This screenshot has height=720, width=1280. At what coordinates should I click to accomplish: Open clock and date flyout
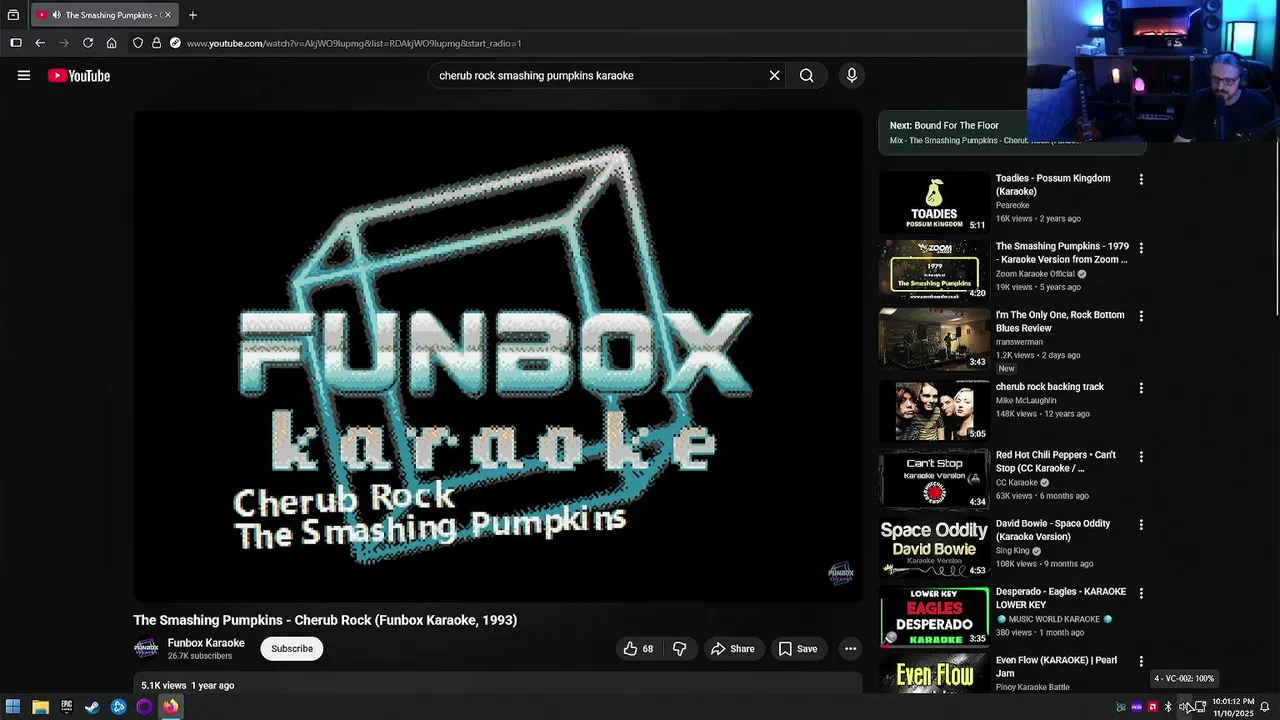[1233, 707]
